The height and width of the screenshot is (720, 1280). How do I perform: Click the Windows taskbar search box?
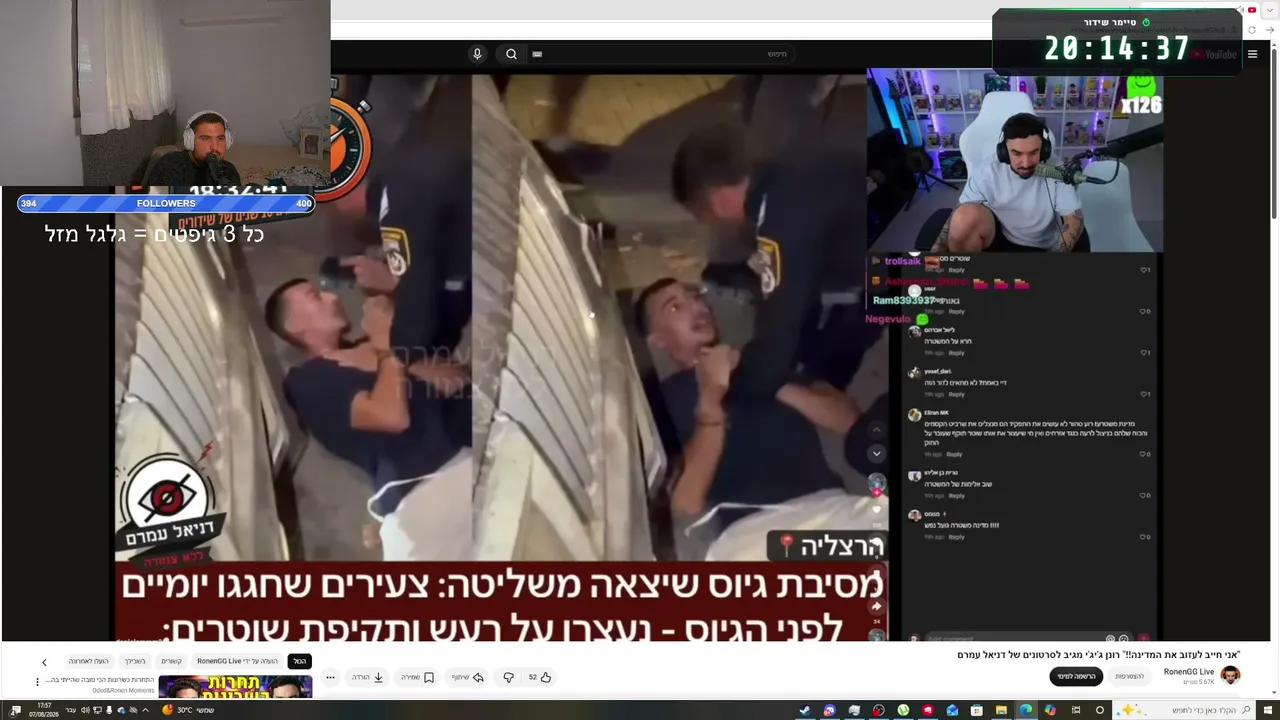[1183, 710]
